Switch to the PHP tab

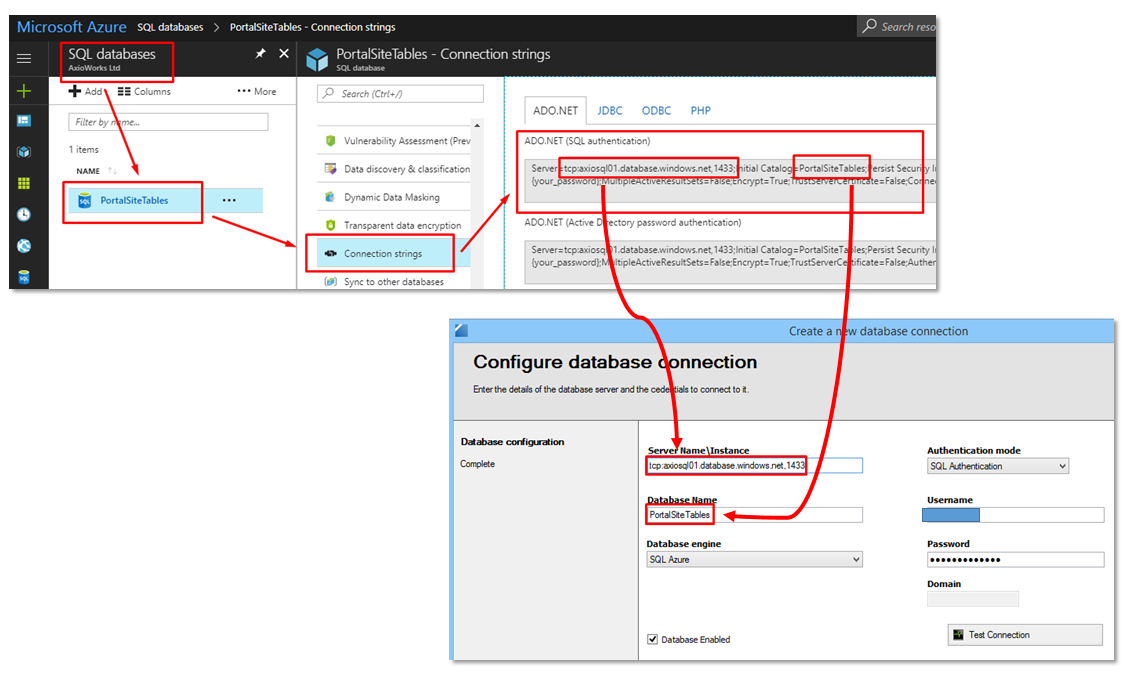[701, 111]
